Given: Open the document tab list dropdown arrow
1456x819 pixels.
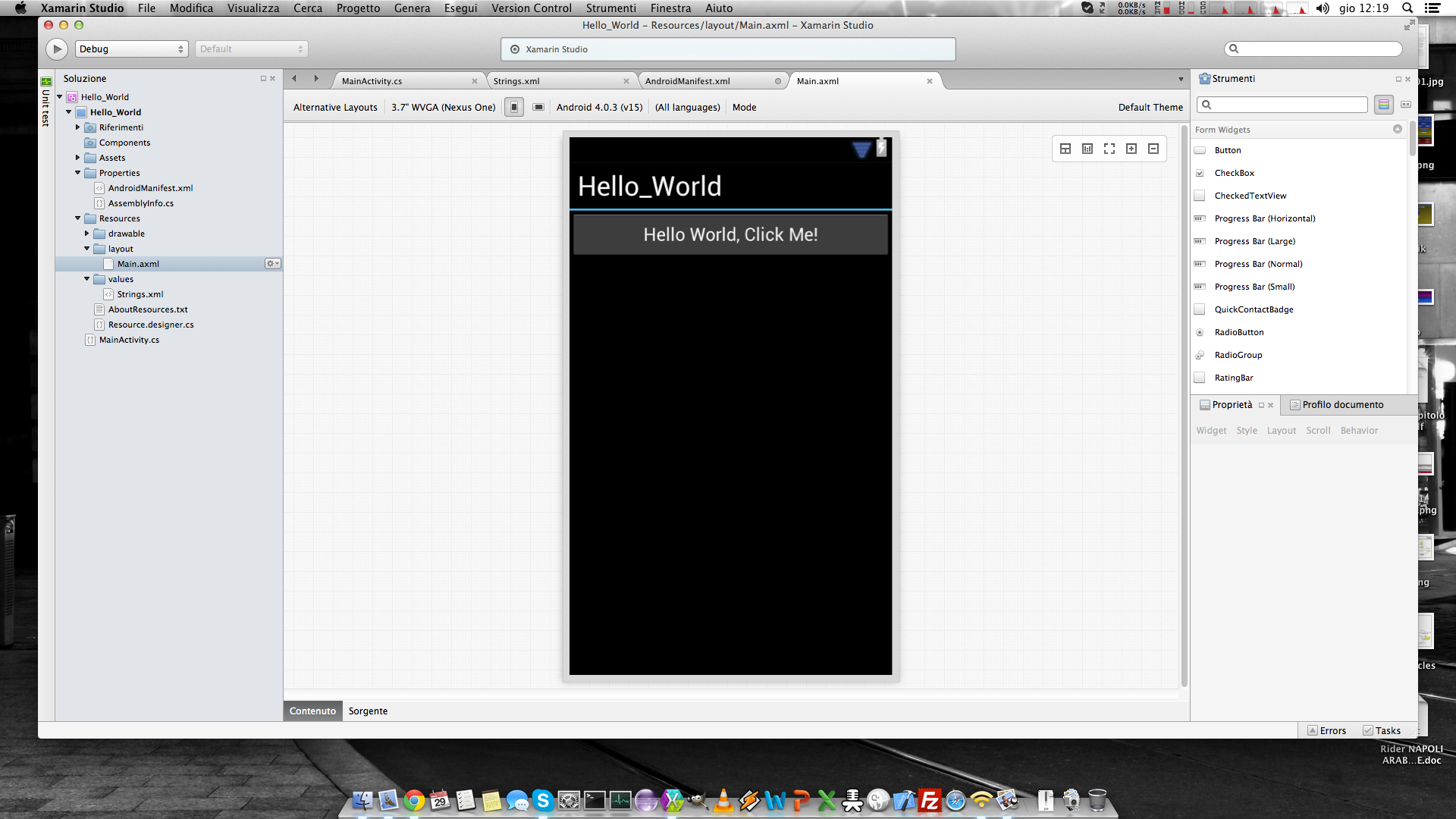Looking at the screenshot, I should (x=1181, y=80).
